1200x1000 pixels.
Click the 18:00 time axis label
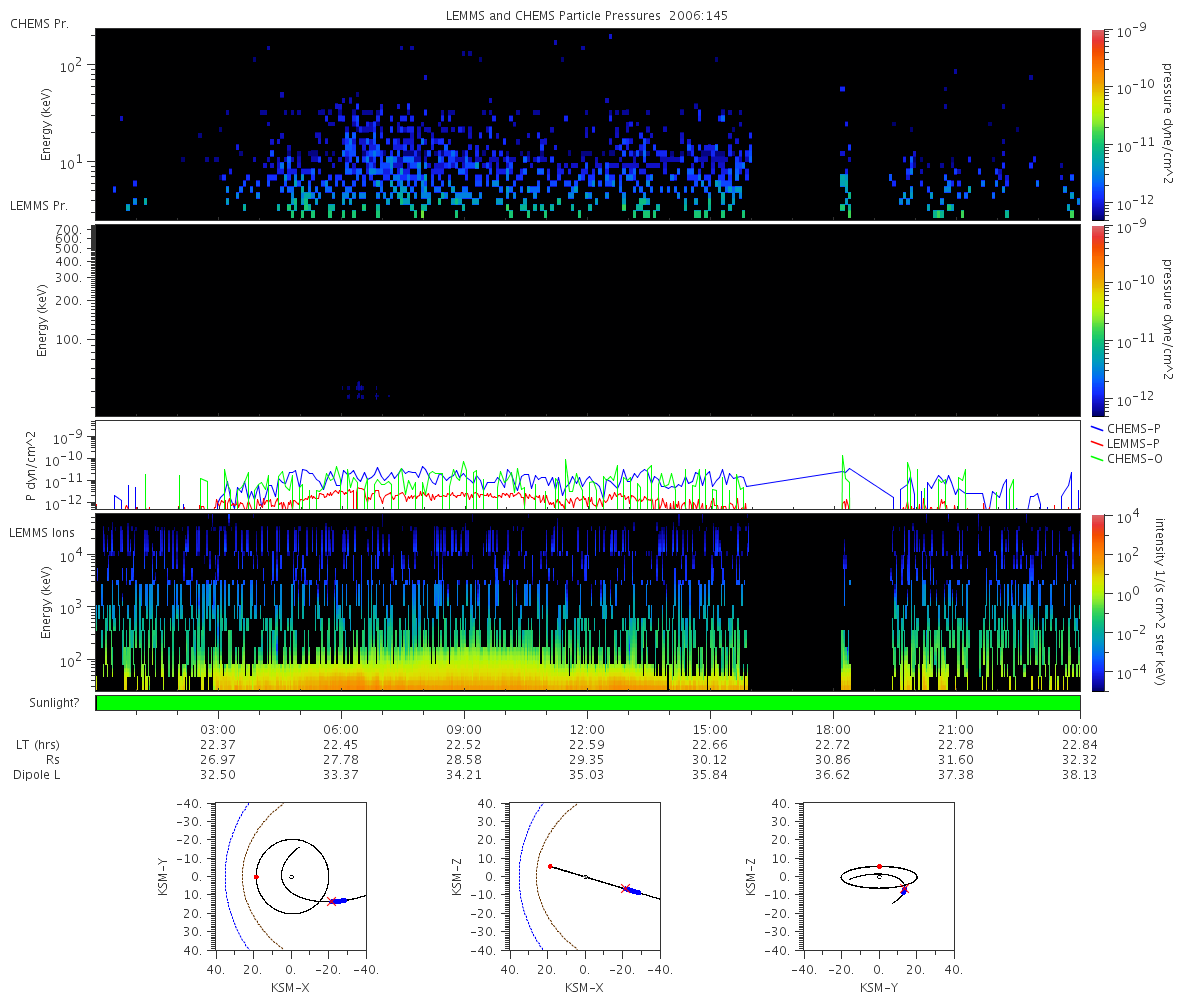point(833,729)
